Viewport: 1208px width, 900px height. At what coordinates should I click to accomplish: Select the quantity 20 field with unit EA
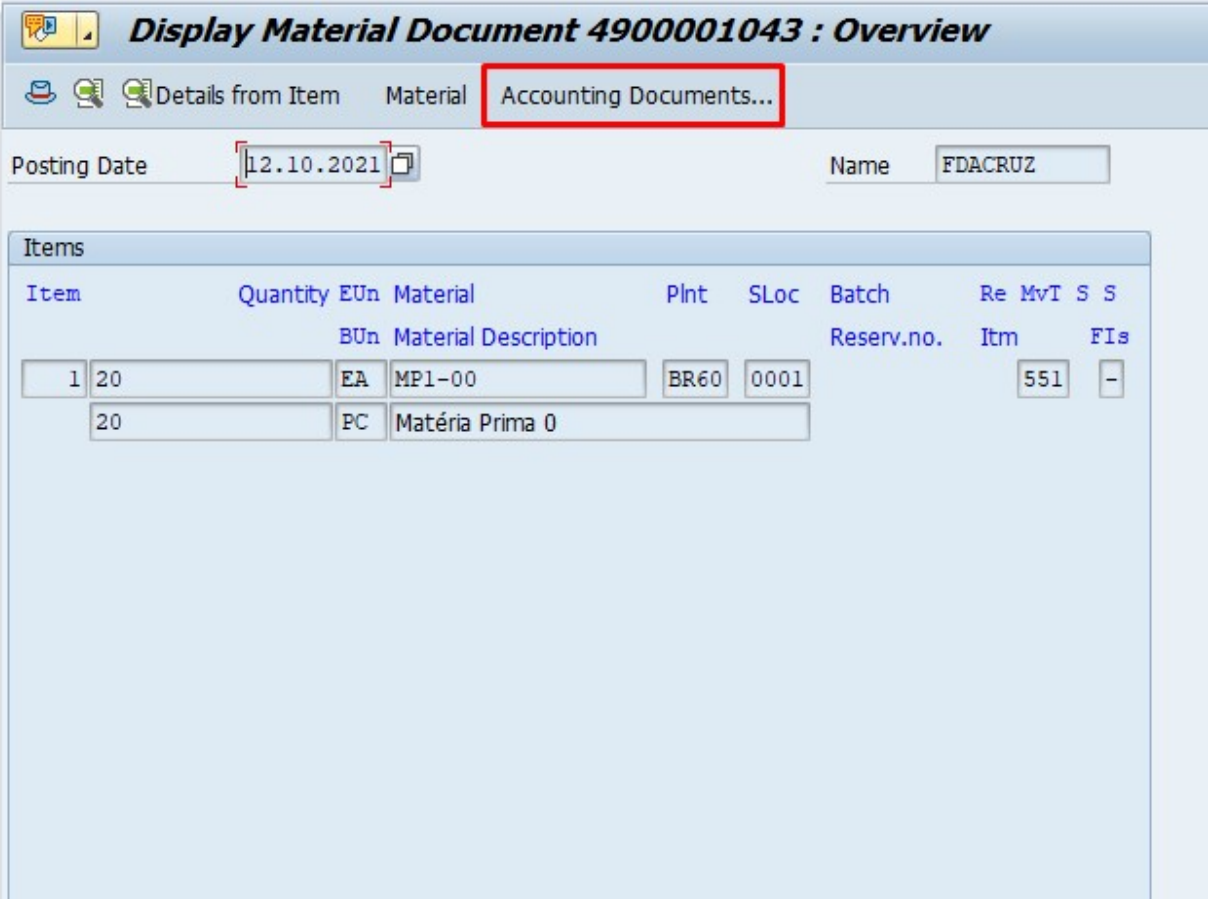tap(210, 380)
